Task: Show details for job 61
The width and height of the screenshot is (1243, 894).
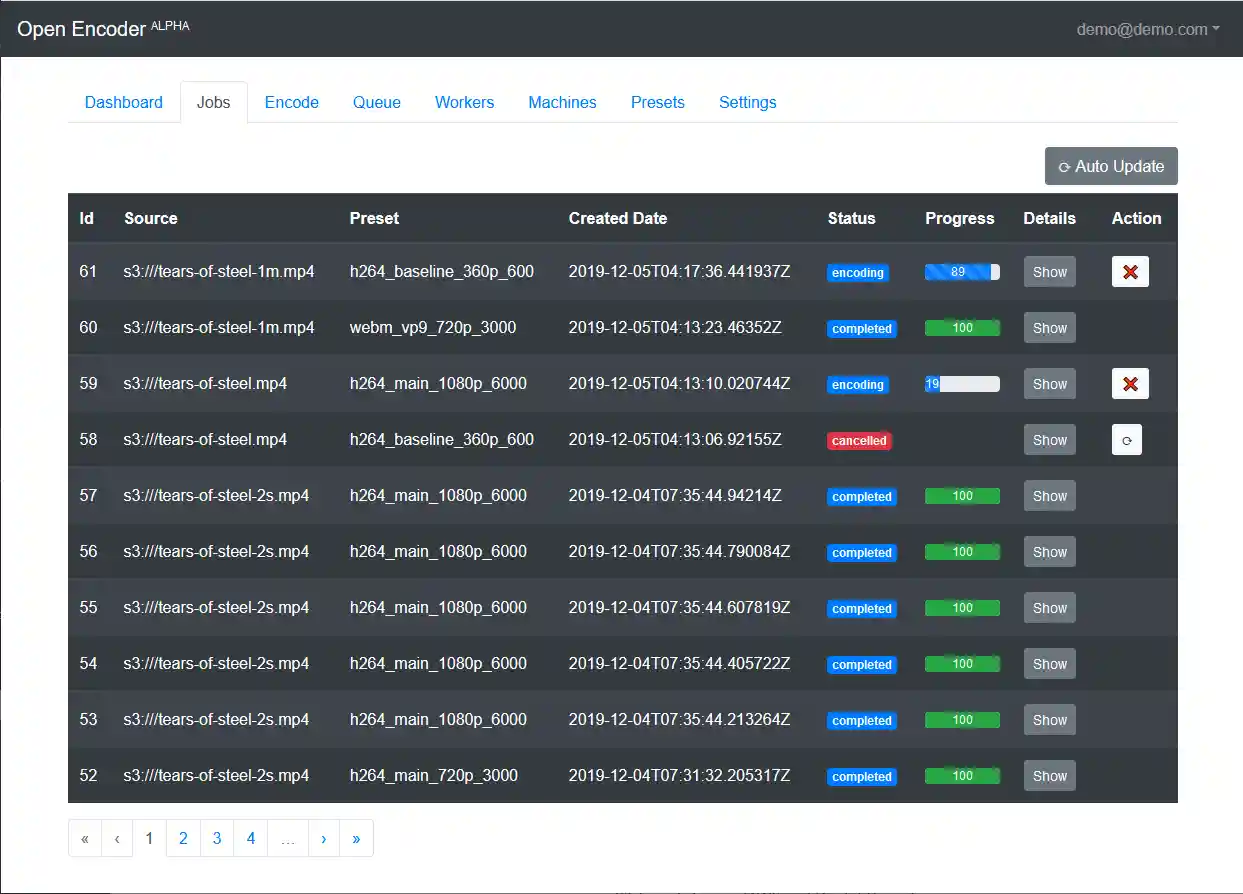Action: (x=1049, y=271)
